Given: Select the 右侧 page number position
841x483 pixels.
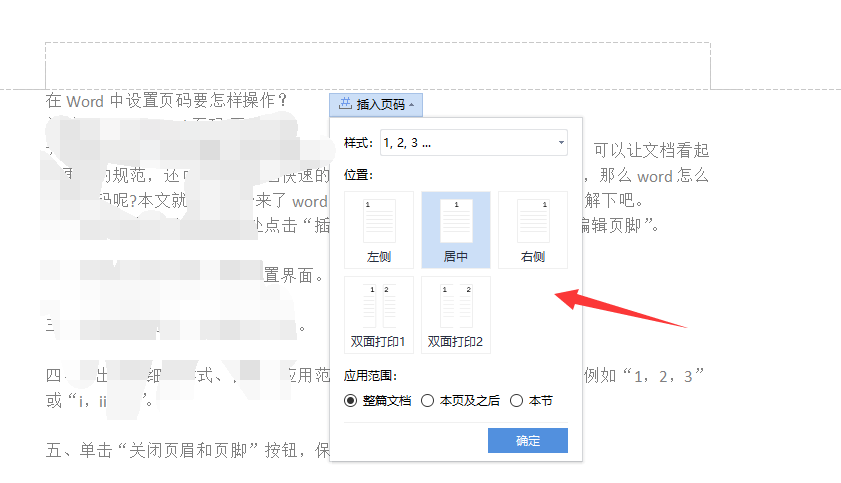Looking at the screenshot, I should pyautogui.click(x=533, y=230).
